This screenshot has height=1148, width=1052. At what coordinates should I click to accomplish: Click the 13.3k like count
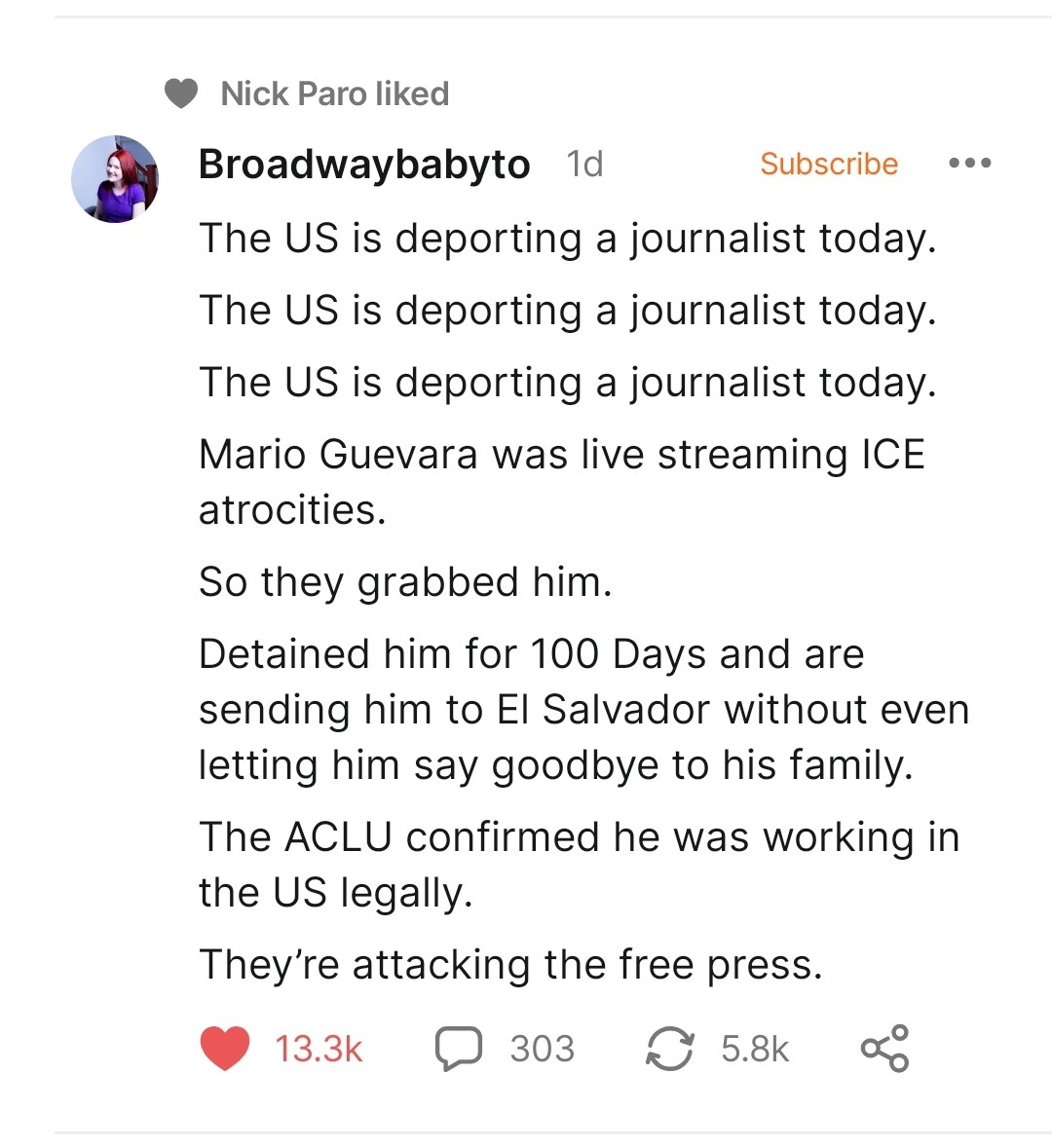[319, 1049]
